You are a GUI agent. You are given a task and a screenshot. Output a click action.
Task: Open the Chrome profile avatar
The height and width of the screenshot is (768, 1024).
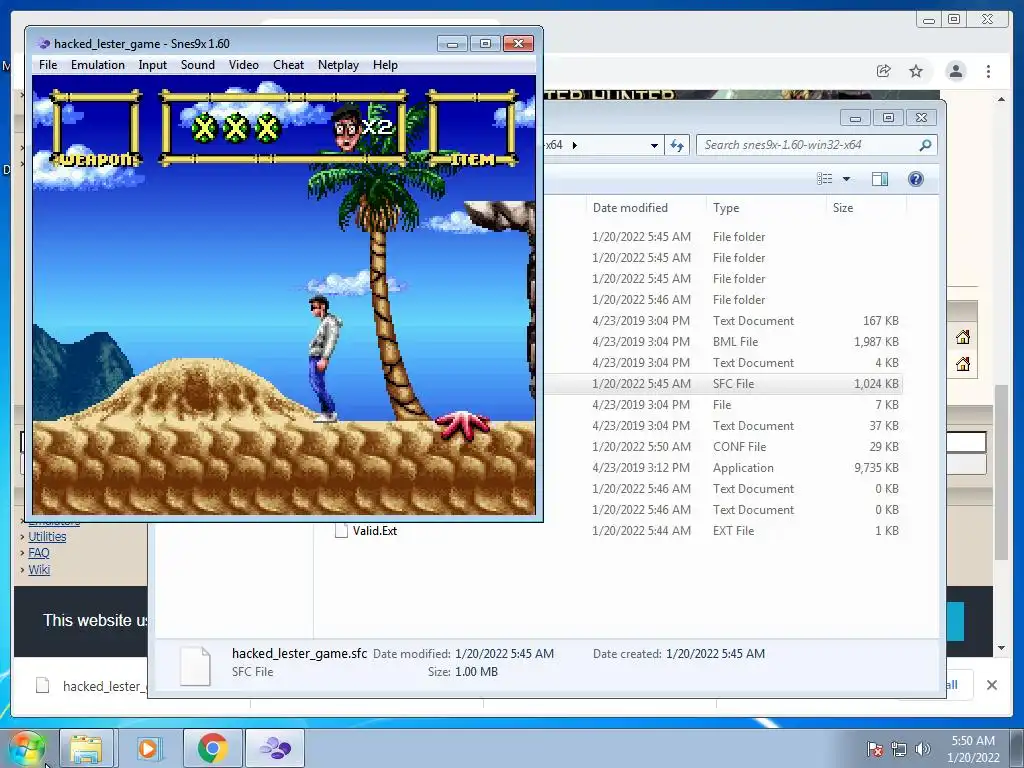pyautogui.click(x=955, y=71)
